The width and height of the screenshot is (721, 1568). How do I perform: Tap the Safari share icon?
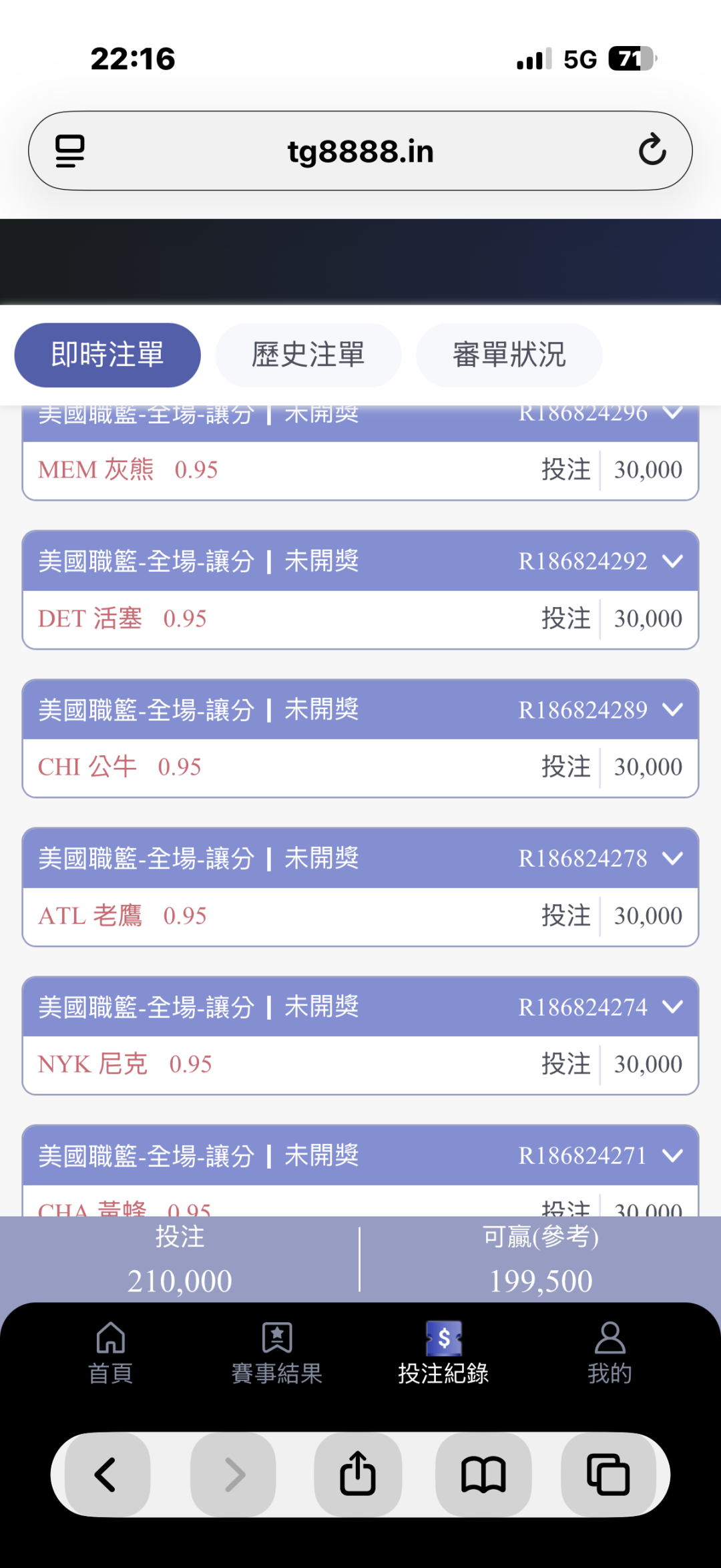click(x=358, y=1475)
